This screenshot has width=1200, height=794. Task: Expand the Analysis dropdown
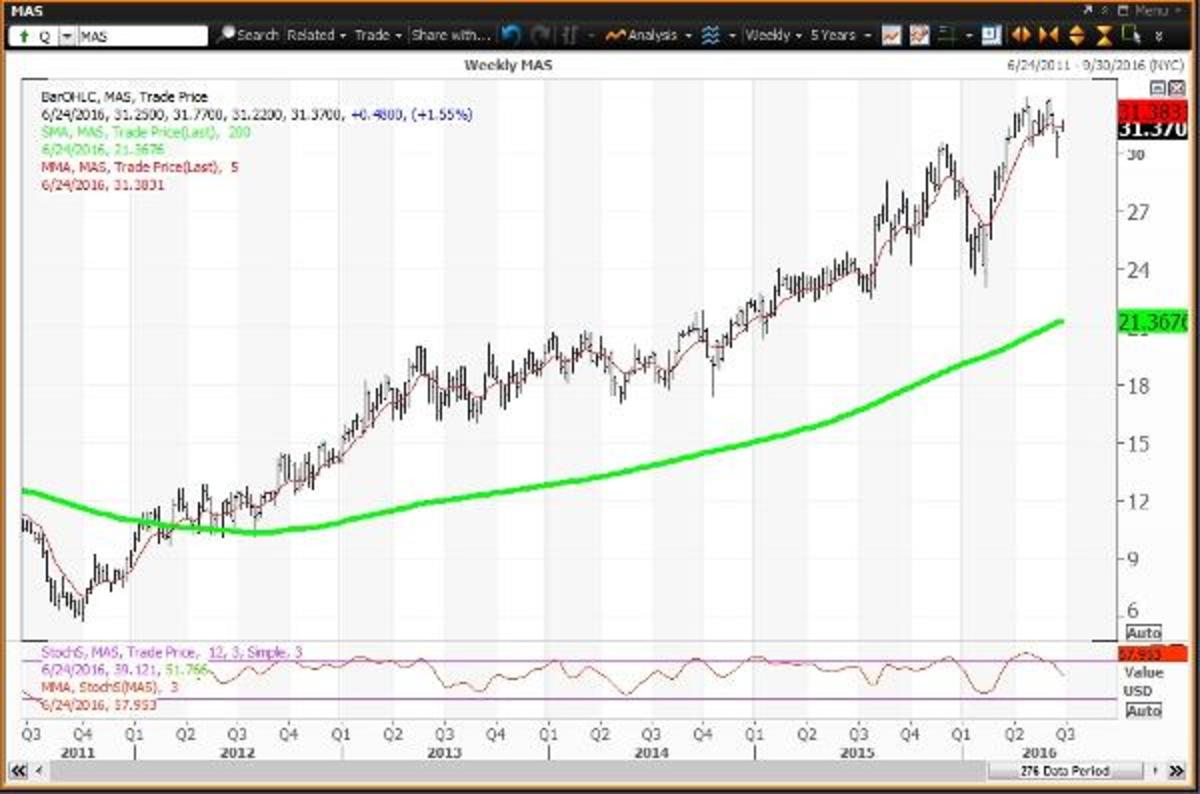pos(655,35)
